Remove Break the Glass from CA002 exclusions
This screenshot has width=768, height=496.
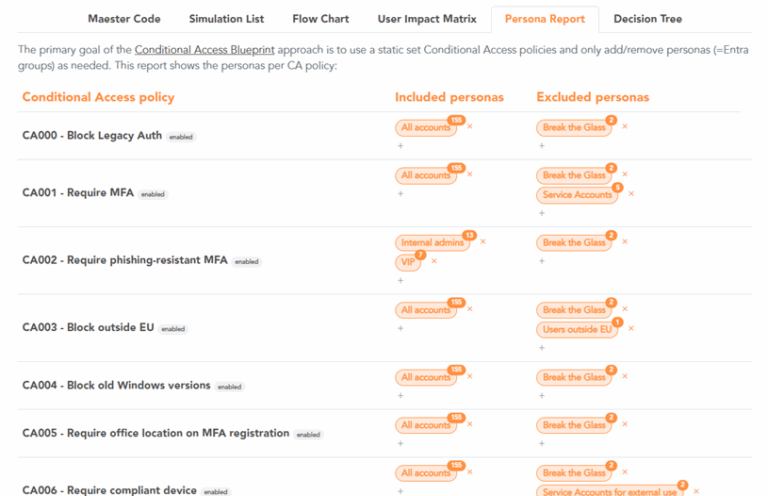pos(624,241)
